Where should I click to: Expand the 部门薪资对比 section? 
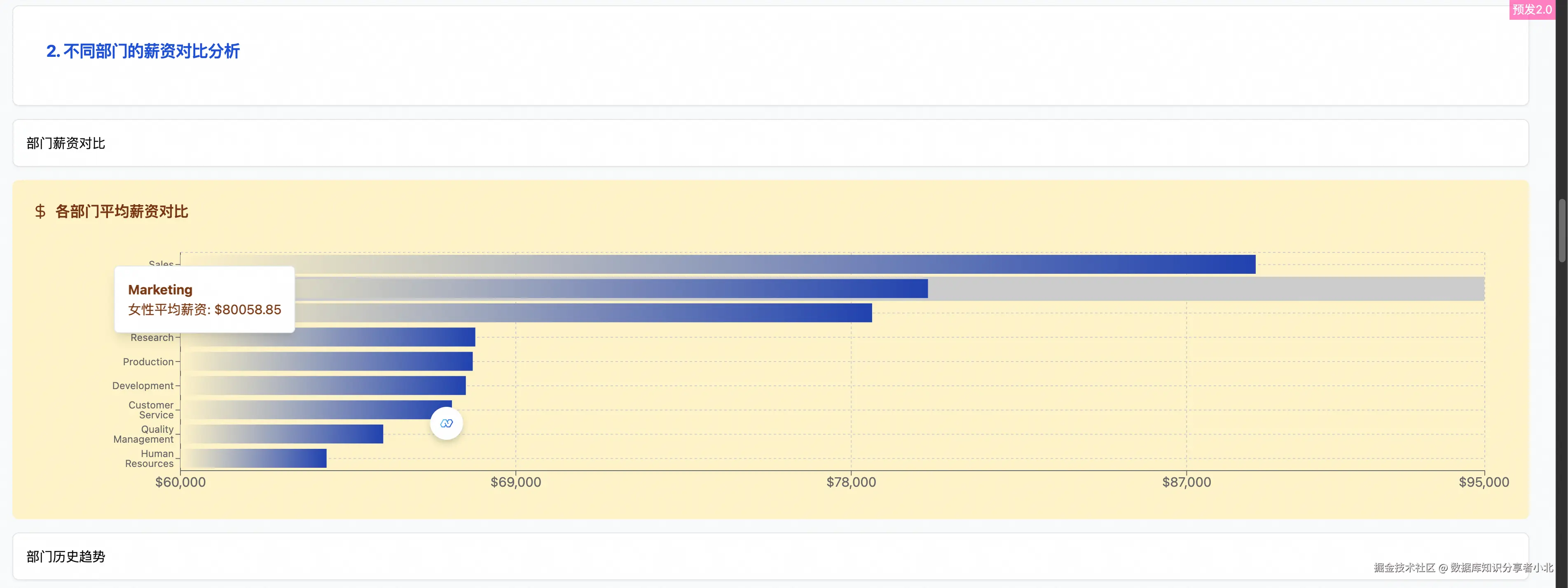pyautogui.click(x=66, y=144)
